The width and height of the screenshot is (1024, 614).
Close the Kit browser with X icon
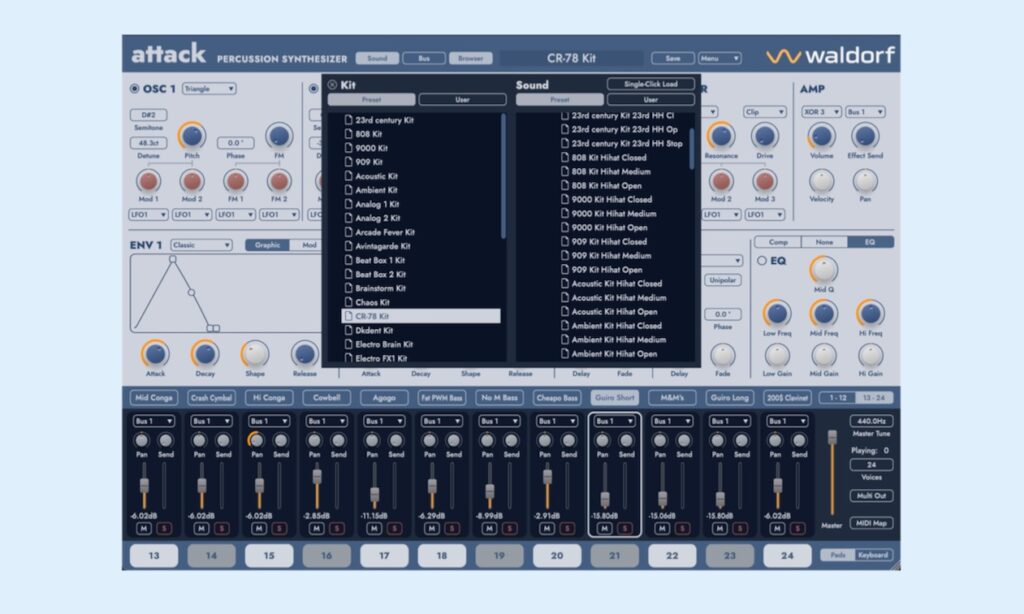(333, 85)
